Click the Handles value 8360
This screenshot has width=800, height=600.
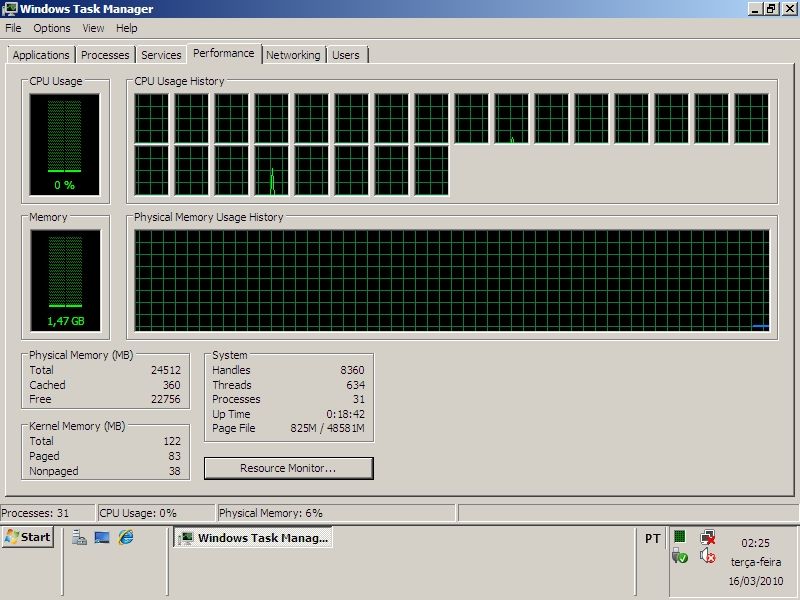[x=352, y=370]
